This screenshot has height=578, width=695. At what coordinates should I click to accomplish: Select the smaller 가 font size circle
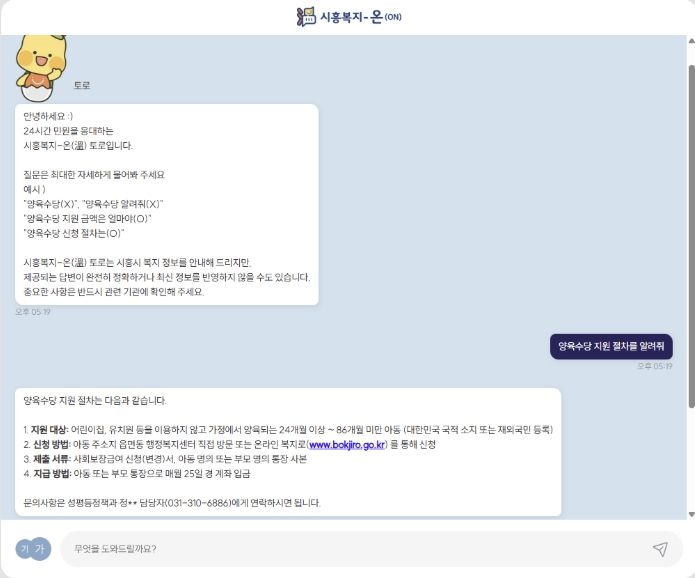pos(25,549)
